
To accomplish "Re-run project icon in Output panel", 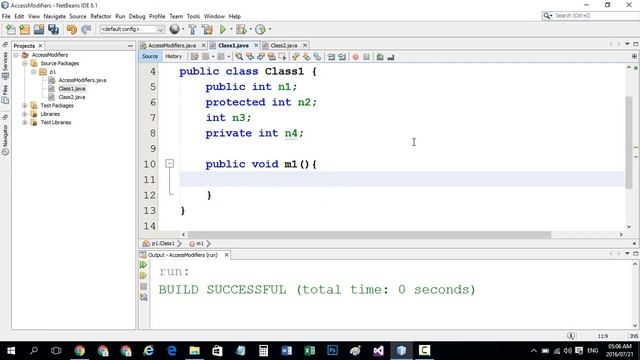I will 143,265.
